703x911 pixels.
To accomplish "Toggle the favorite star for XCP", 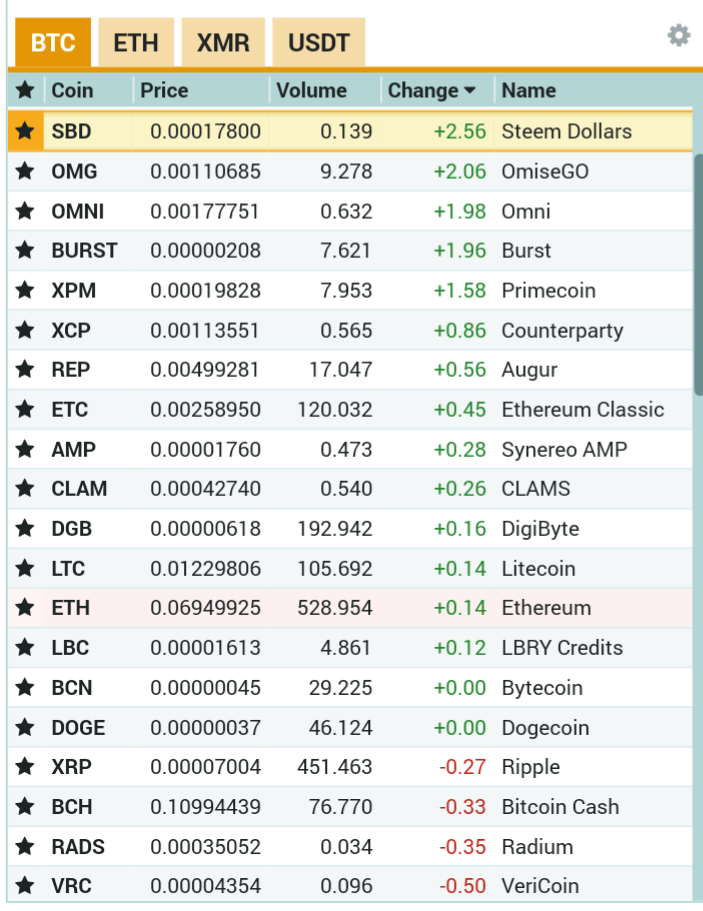I will (25, 330).
